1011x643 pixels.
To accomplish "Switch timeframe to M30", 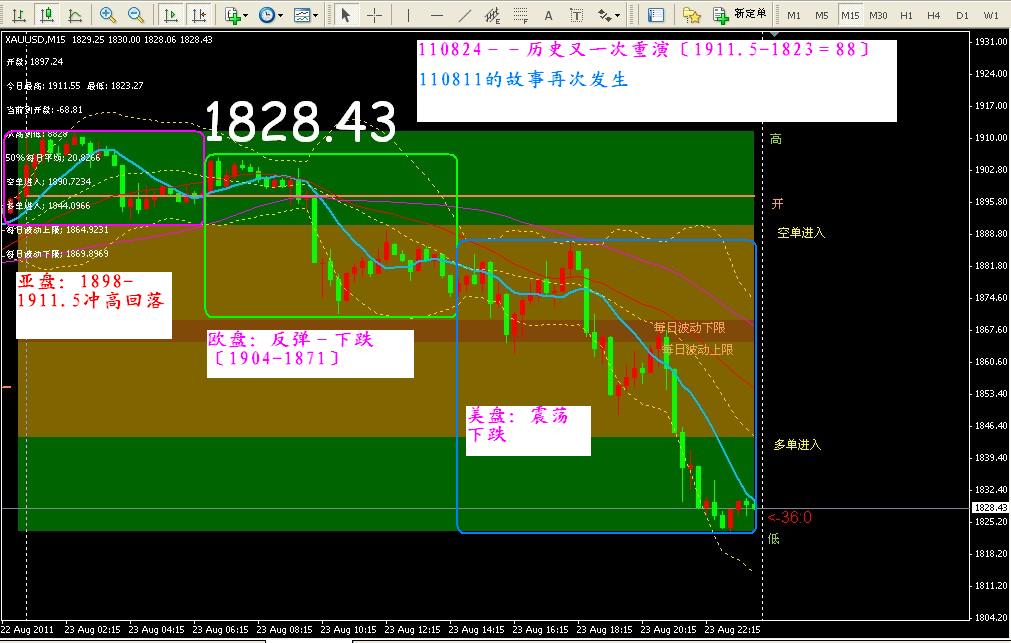I will coord(878,15).
